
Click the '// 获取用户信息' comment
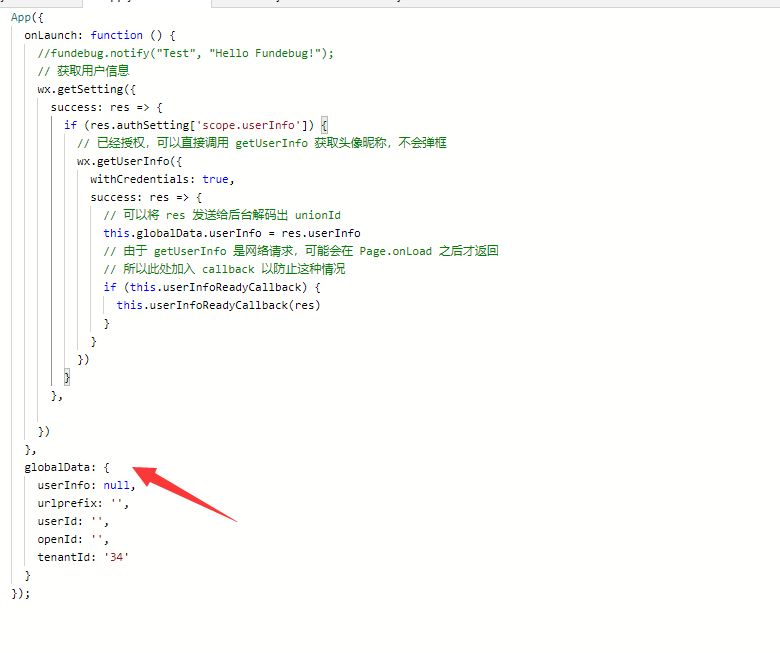(x=83, y=71)
